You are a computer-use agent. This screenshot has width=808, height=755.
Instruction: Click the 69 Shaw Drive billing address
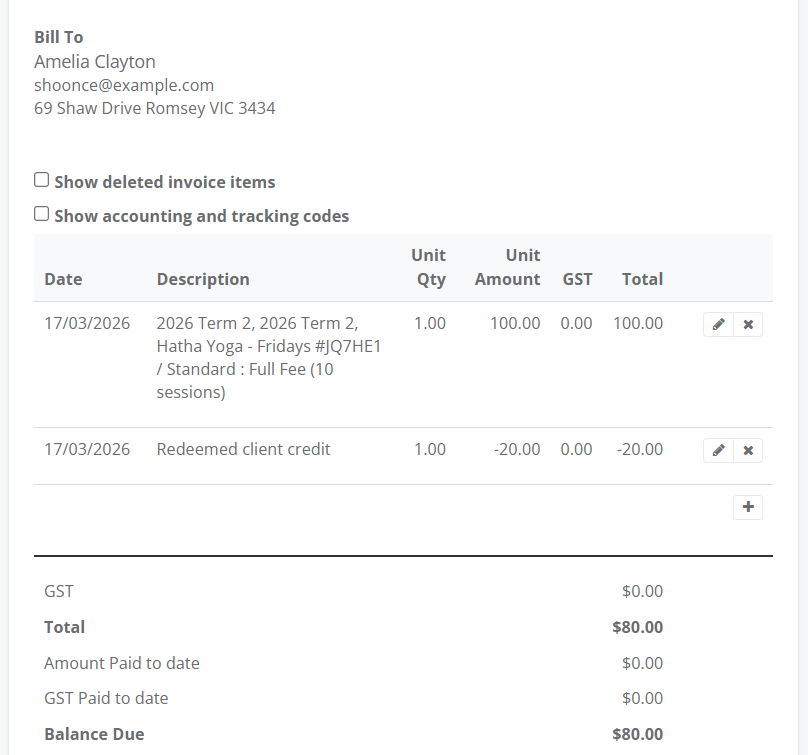pos(155,108)
